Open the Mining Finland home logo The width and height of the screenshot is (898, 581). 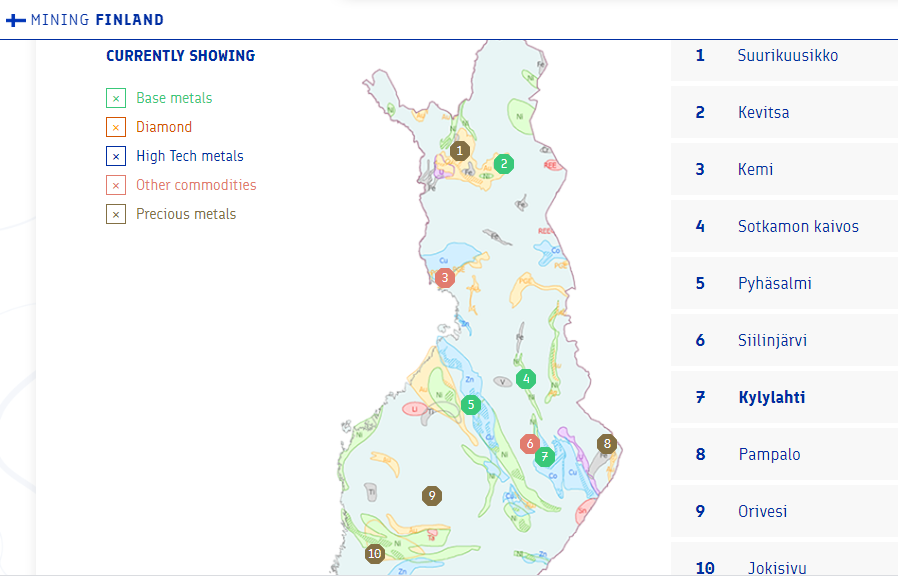point(86,20)
